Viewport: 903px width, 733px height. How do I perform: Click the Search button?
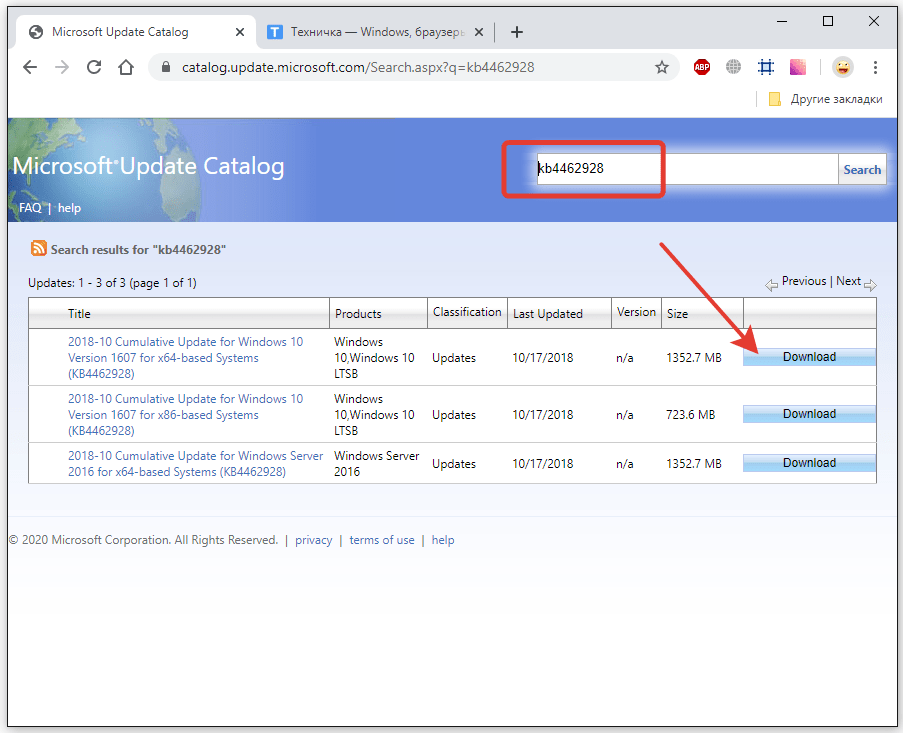862,169
